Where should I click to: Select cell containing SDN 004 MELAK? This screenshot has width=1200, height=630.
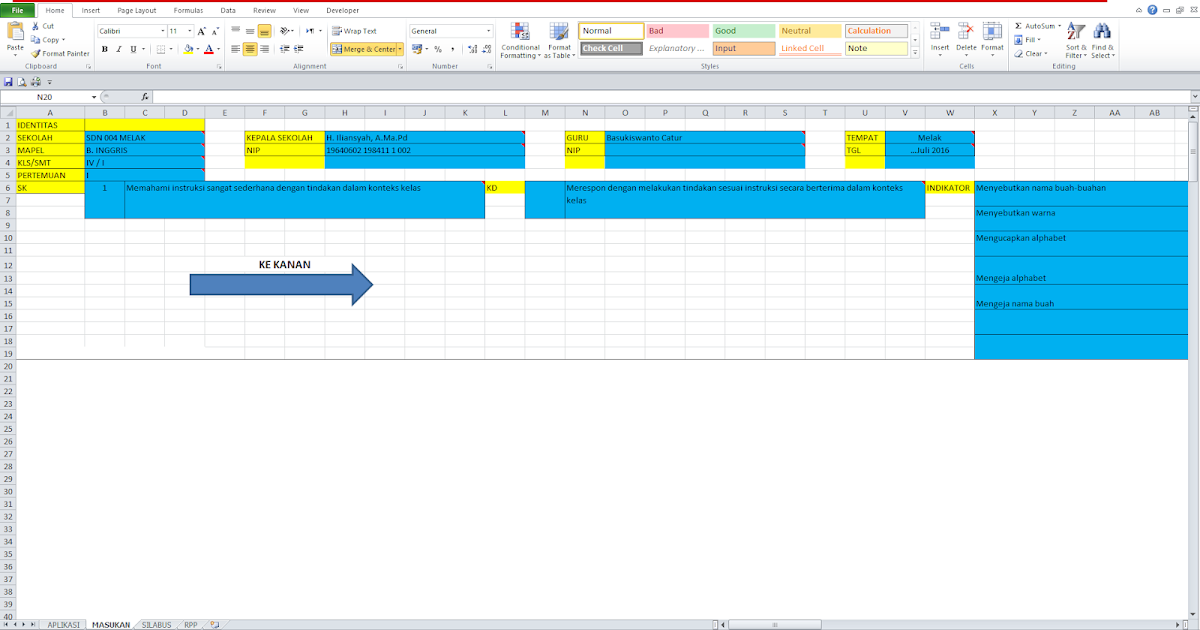(x=144, y=137)
